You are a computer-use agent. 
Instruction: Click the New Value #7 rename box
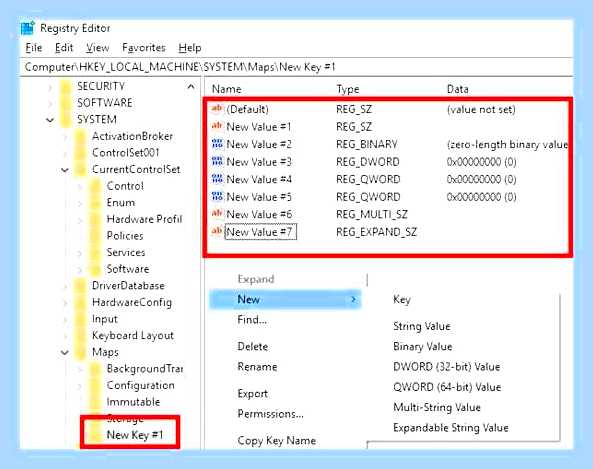(x=261, y=232)
